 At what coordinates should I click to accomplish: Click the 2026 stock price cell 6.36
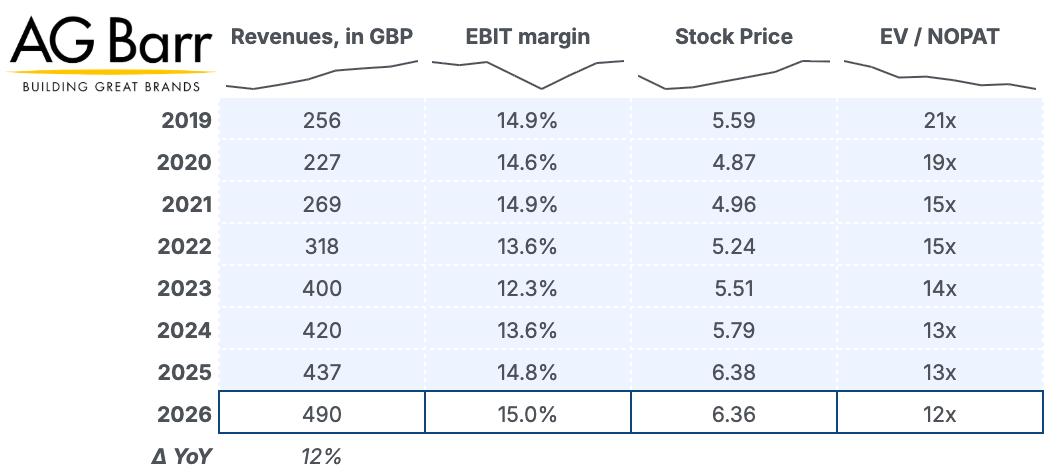tap(734, 412)
